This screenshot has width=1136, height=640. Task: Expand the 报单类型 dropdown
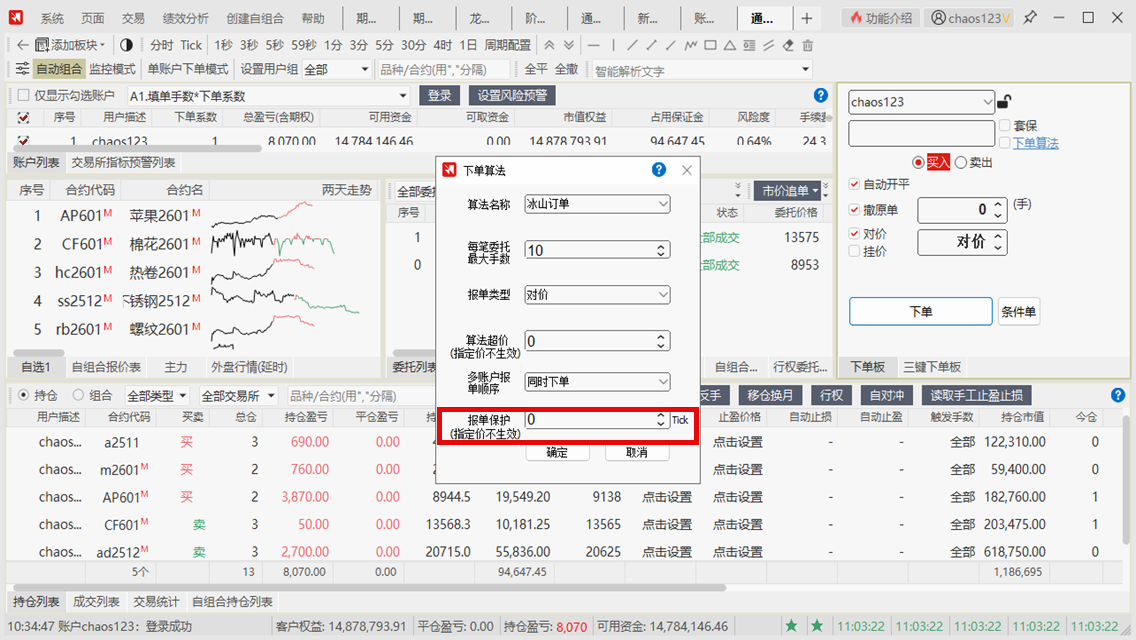click(597, 295)
